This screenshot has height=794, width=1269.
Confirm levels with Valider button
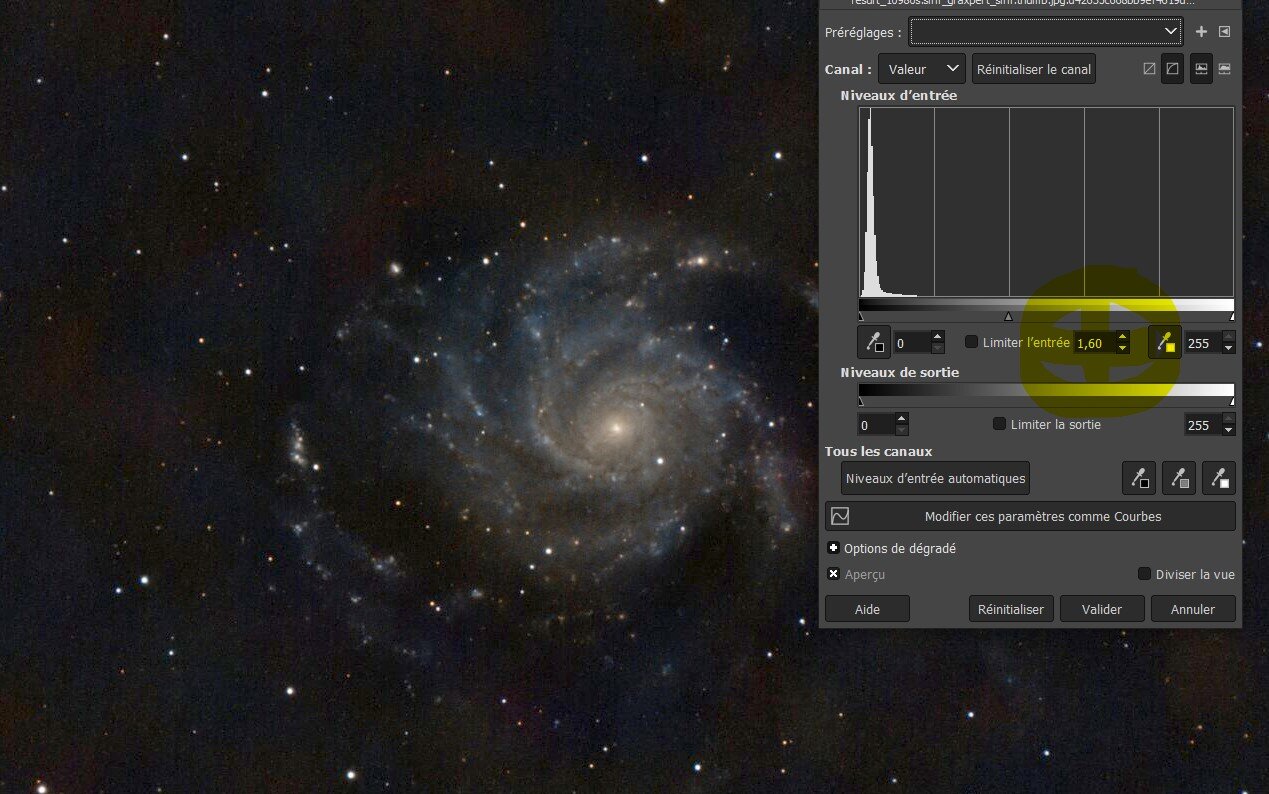(1101, 608)
